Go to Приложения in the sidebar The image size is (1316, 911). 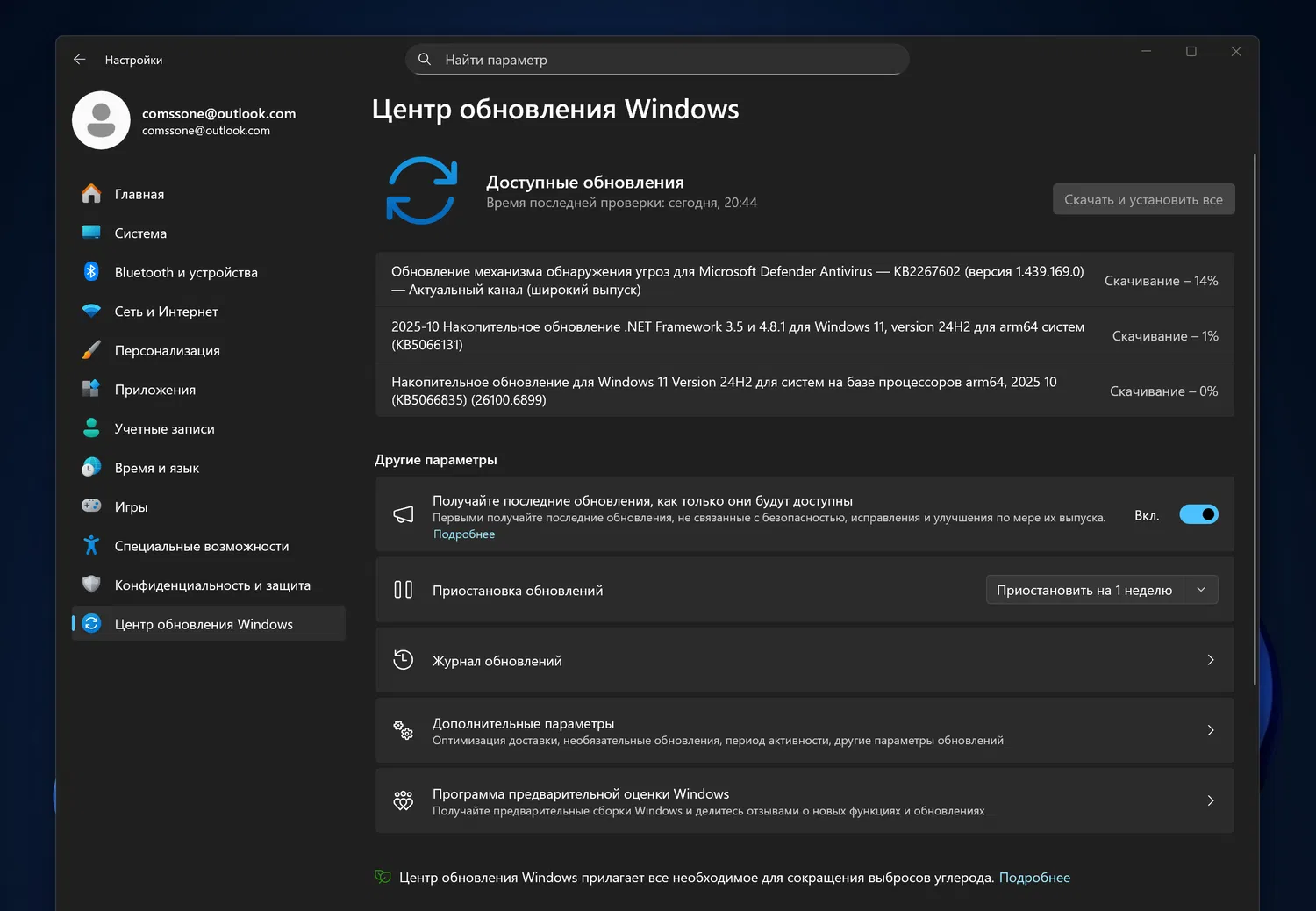point(155,390)
